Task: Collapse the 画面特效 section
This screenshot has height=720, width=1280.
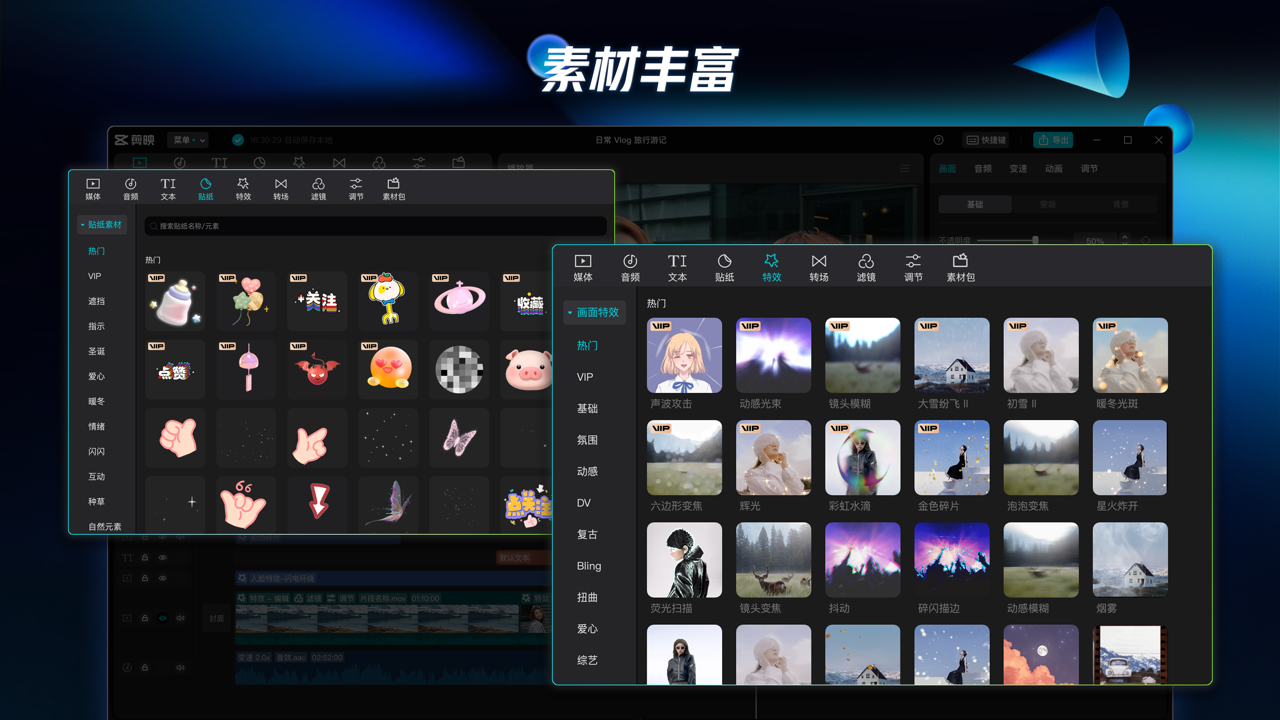Action: [596, 312]
